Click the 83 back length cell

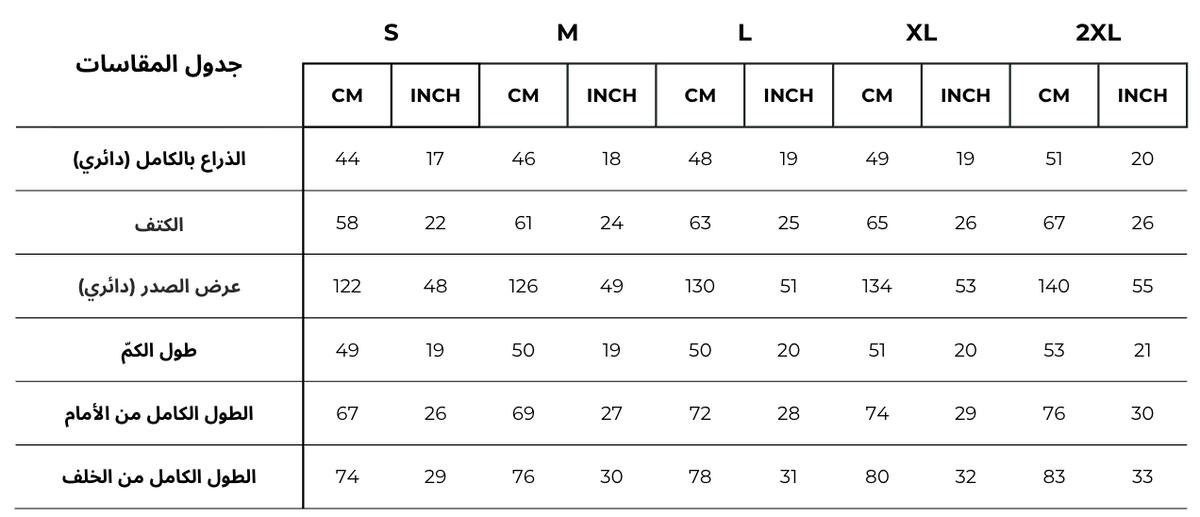[x=1054, y=477]
